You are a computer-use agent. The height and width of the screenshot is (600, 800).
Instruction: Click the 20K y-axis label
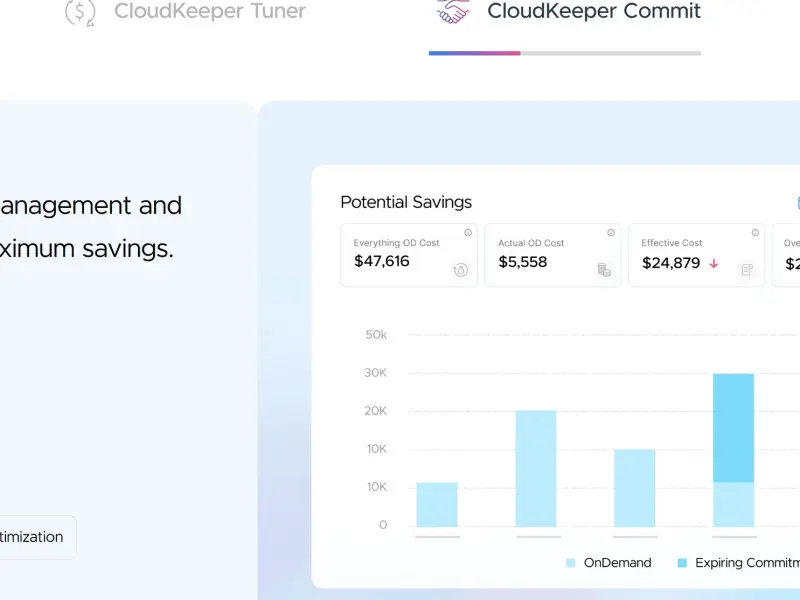(376, 411)
